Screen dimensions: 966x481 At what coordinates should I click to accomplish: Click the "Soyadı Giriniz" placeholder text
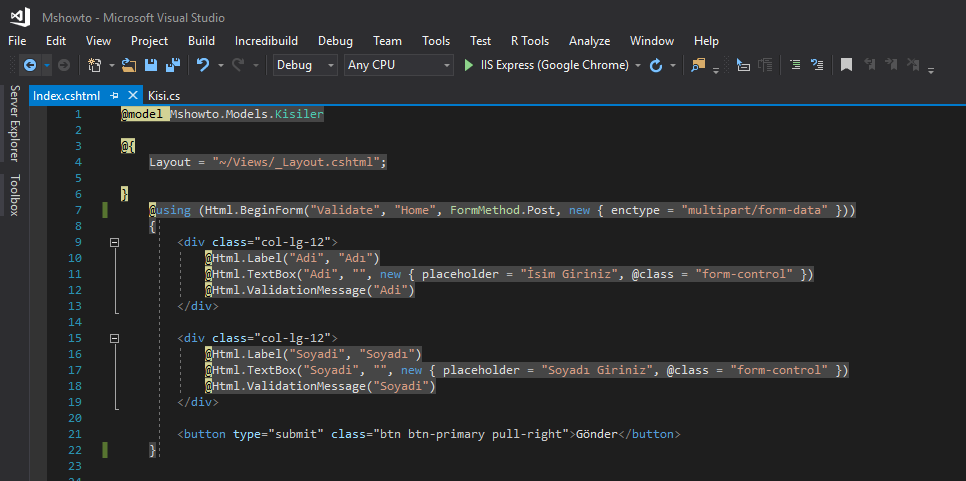[x=597, y=370]
